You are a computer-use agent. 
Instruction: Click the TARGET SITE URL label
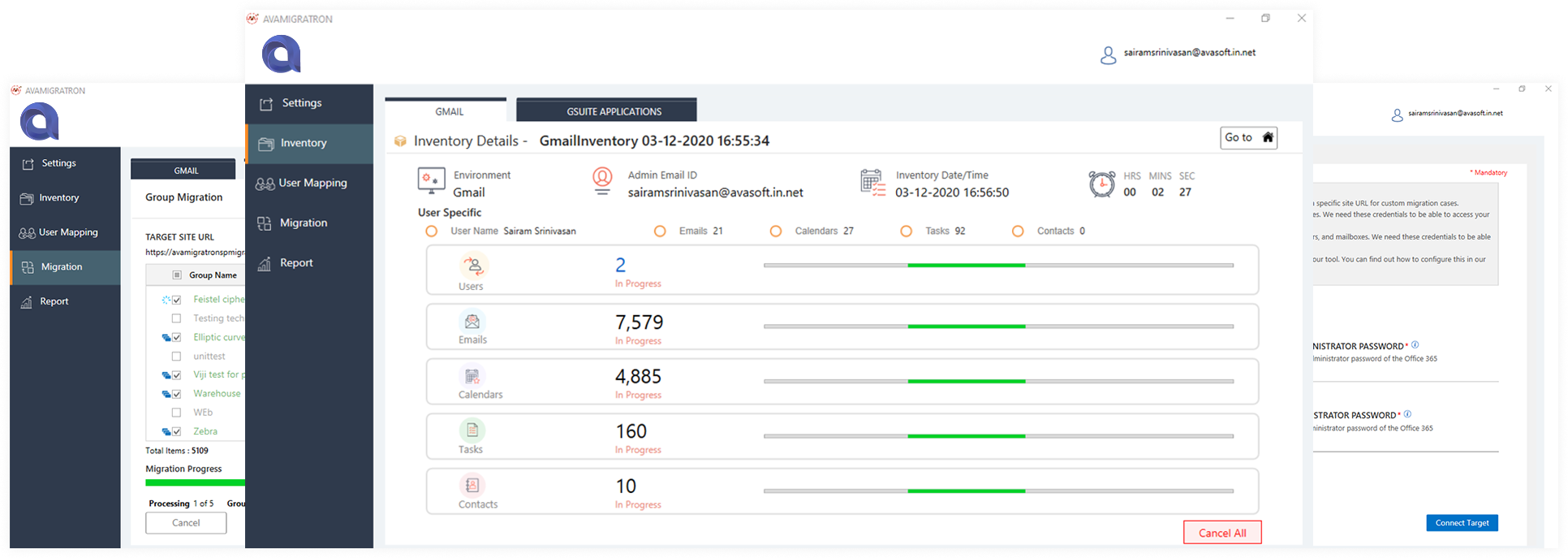[x=179, y=237]
